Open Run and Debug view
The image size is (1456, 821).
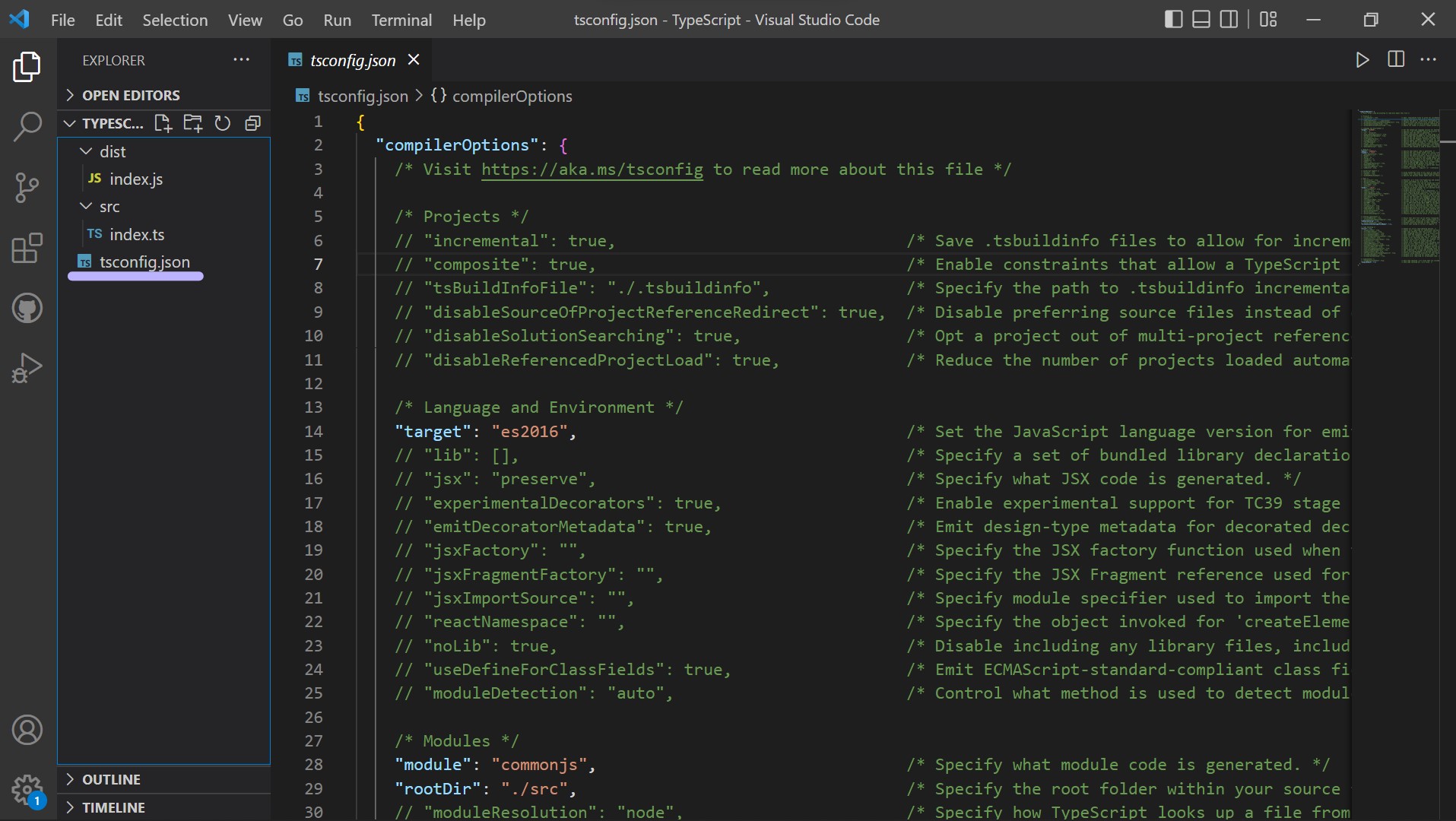[27, 368]
